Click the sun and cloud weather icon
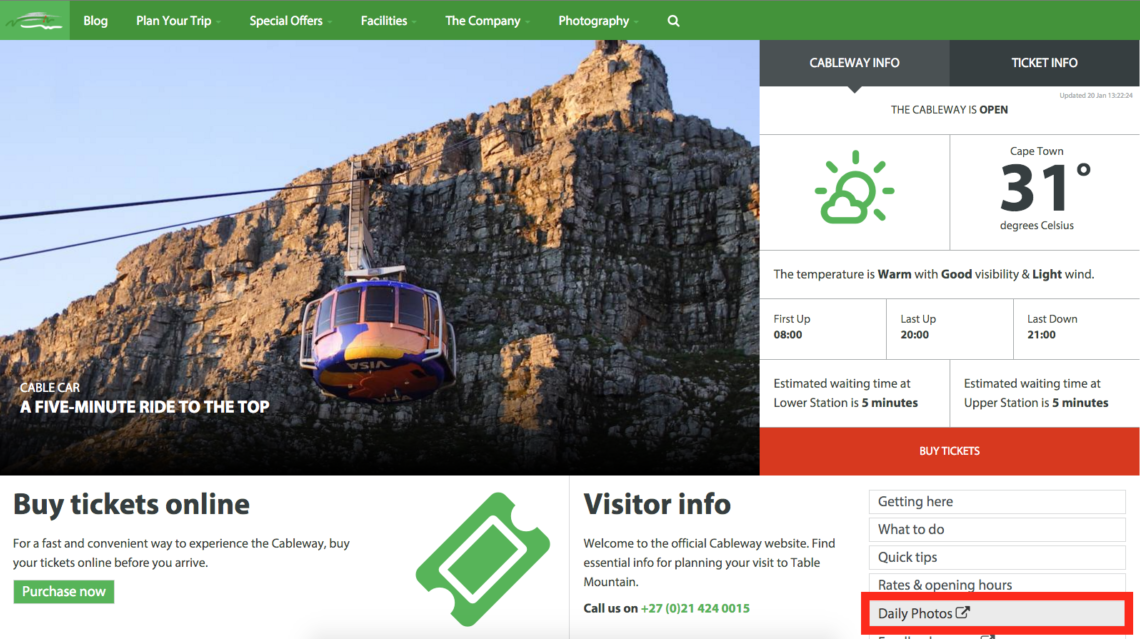 click(x=854, y=188)
